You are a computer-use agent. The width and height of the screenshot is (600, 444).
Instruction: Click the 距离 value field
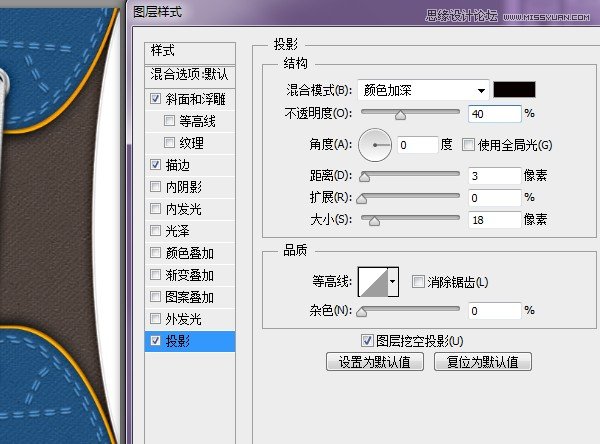(x=494, y=176)
